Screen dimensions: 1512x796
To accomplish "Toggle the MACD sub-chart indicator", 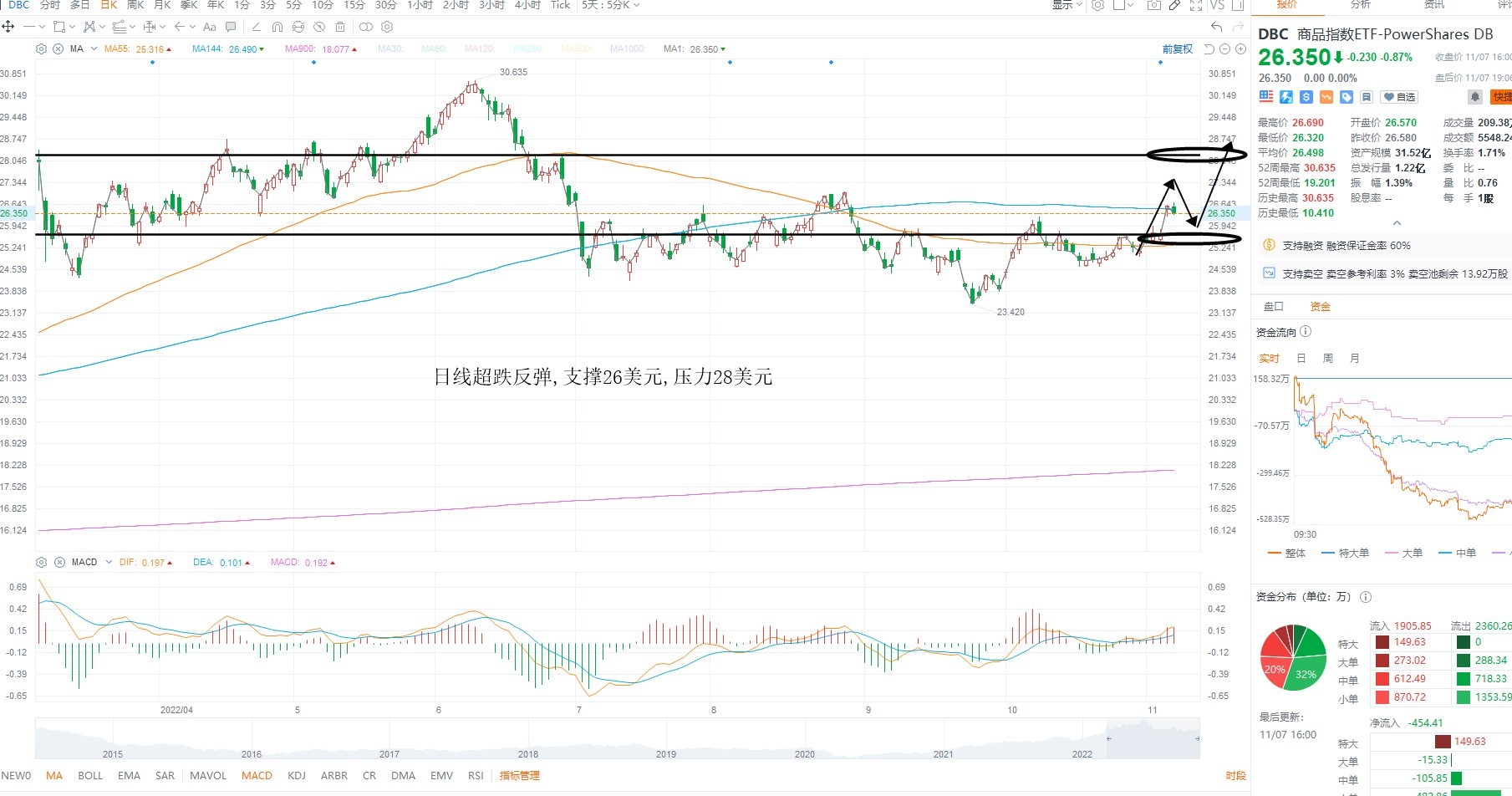I will pos(257,775).
